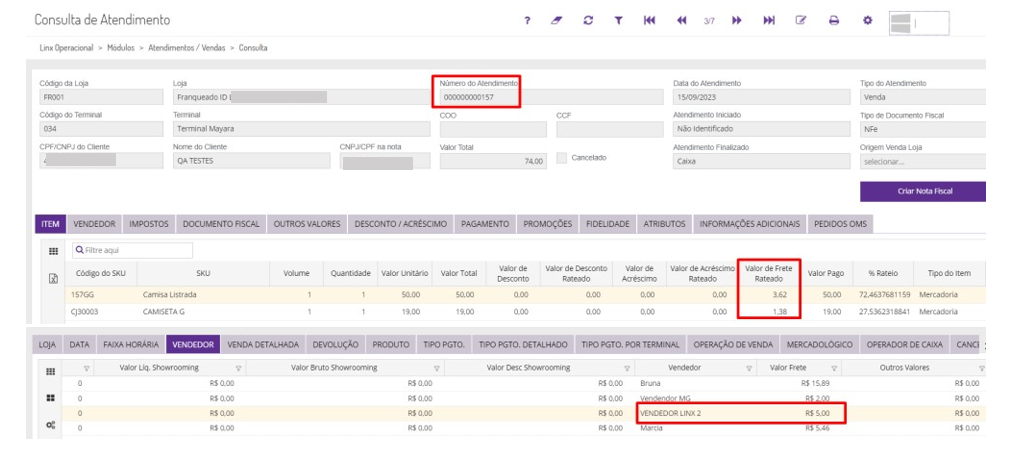Open the Valor Liq. Showrooming column filter
This screenshot has width=1011, height=458.
[239, 368]
